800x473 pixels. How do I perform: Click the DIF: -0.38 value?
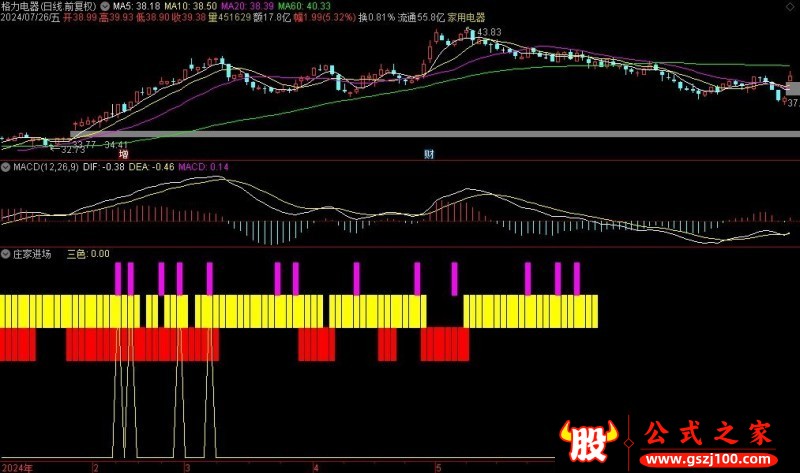pyautogui.click(x=104, y=167)
